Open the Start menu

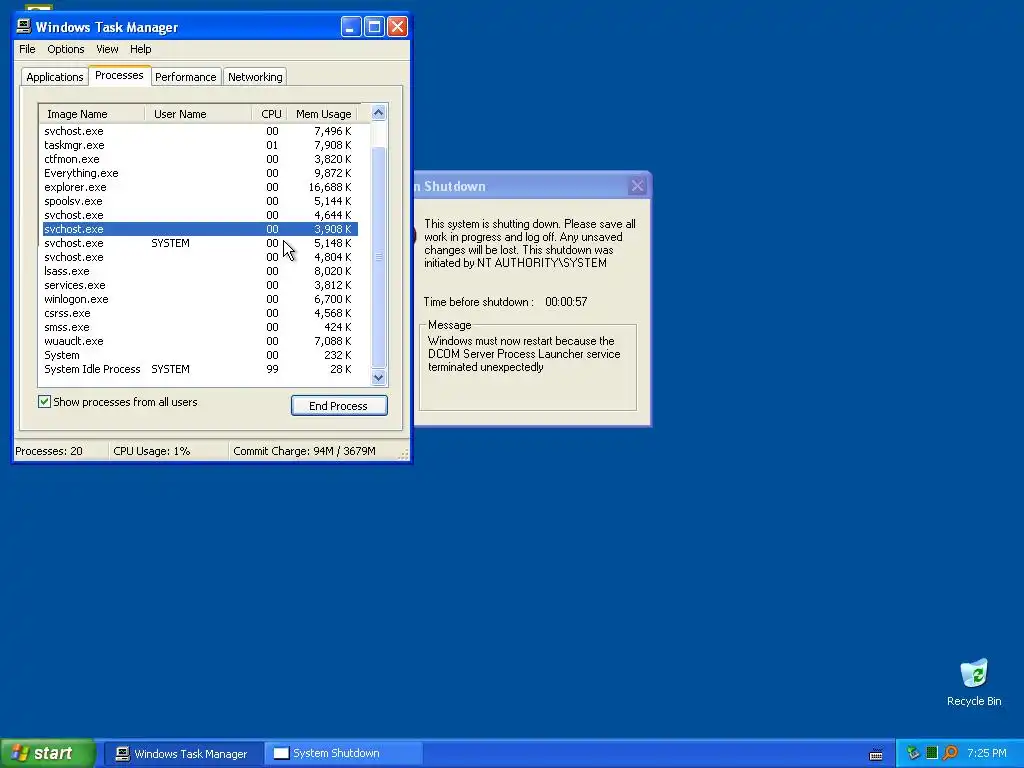pyautogui.click(x=48, y=753)
